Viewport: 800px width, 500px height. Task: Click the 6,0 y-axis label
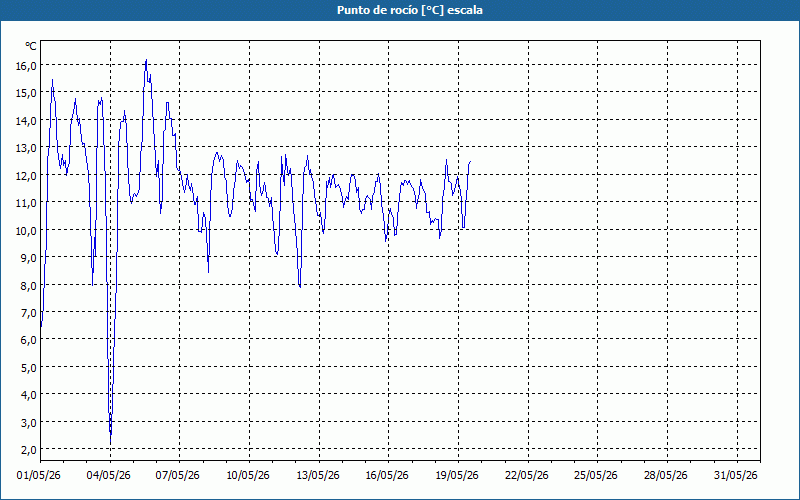pyautogui.click(x=29, y=340)
